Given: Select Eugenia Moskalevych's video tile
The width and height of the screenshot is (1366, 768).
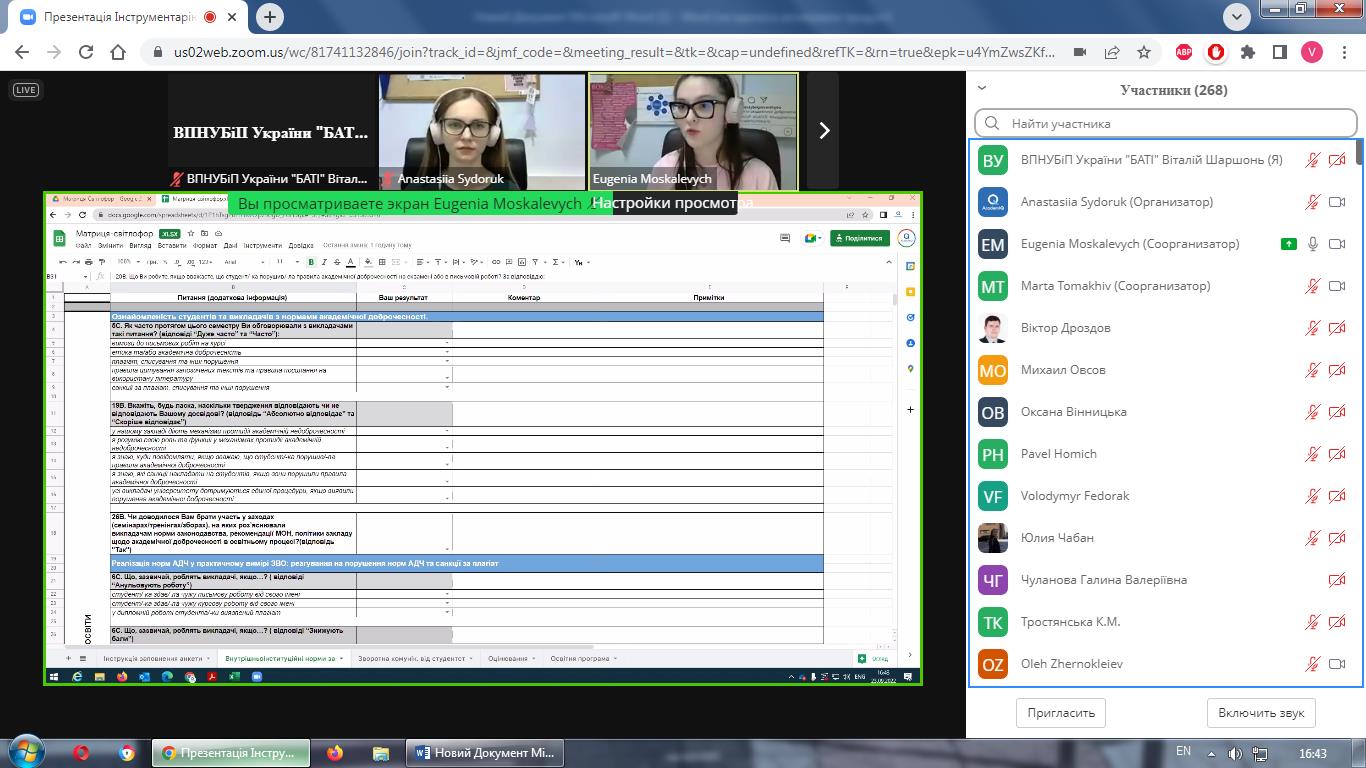Looking at the screenshot, I should (693, 131).
